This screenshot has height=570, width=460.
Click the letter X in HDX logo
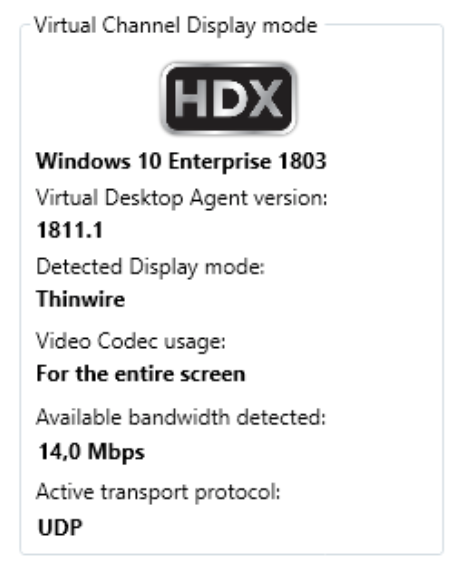pyautogui.click(x=265, y=99)
